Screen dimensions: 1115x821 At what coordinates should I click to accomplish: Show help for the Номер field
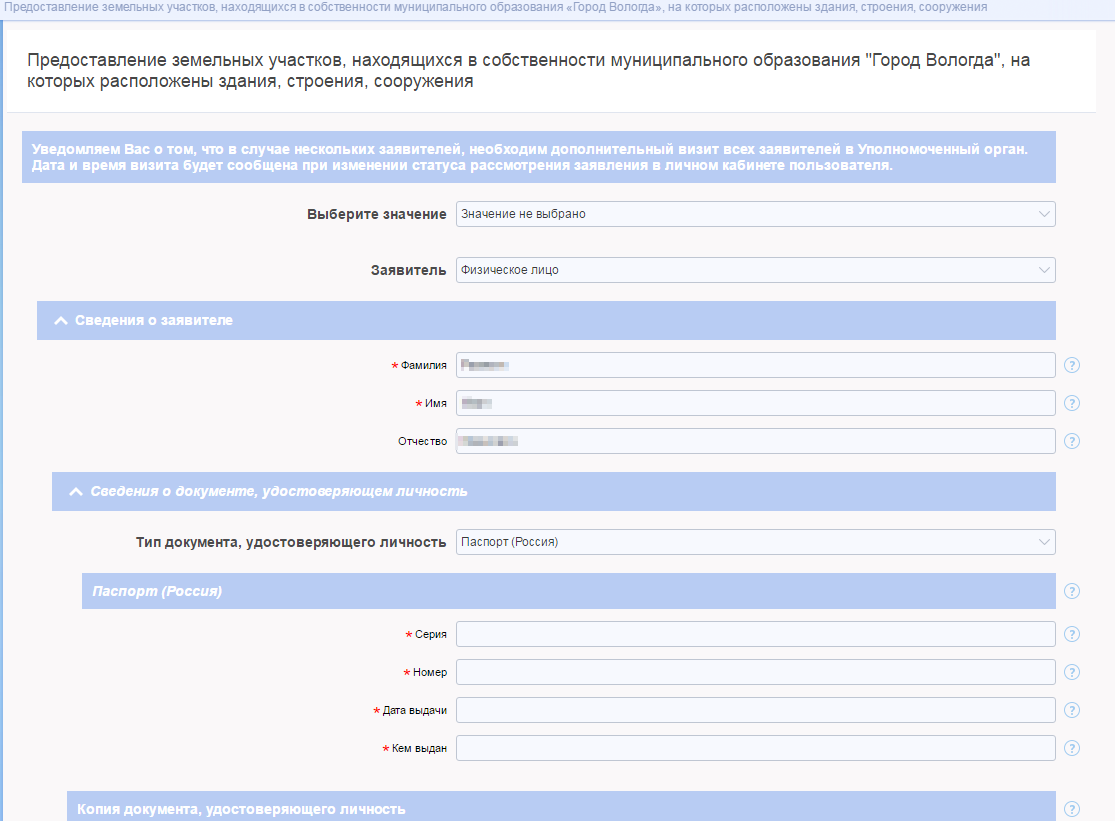[1072, 672]
